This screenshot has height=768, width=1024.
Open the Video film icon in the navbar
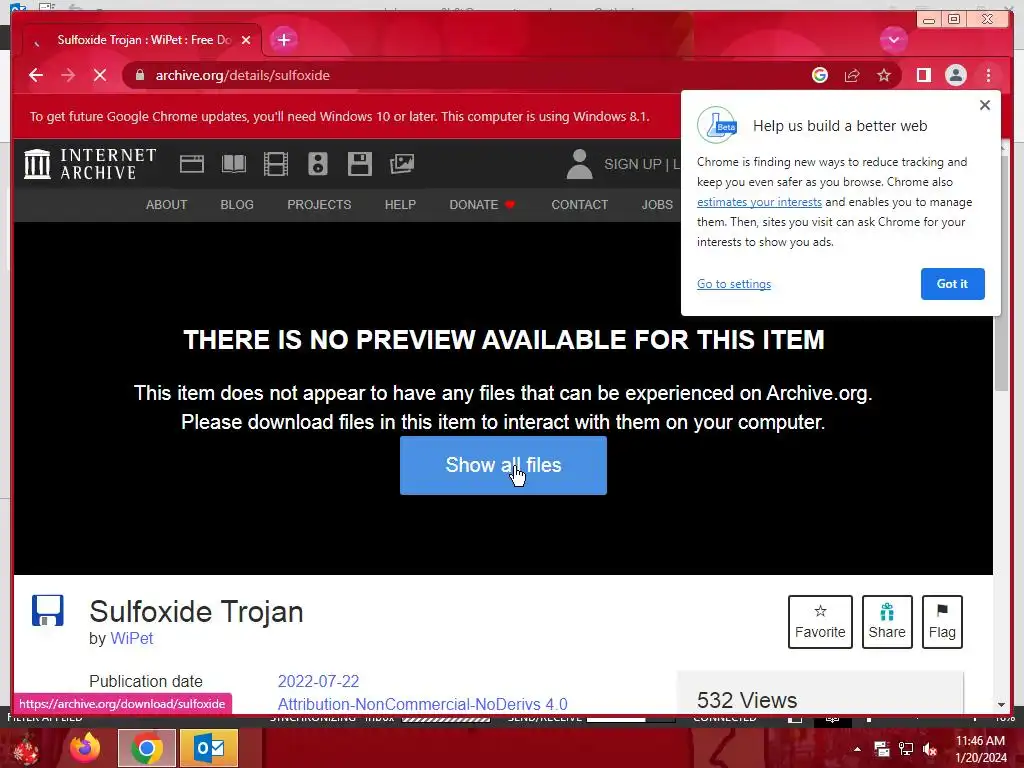pyautogui.click(x=276, y=163)
